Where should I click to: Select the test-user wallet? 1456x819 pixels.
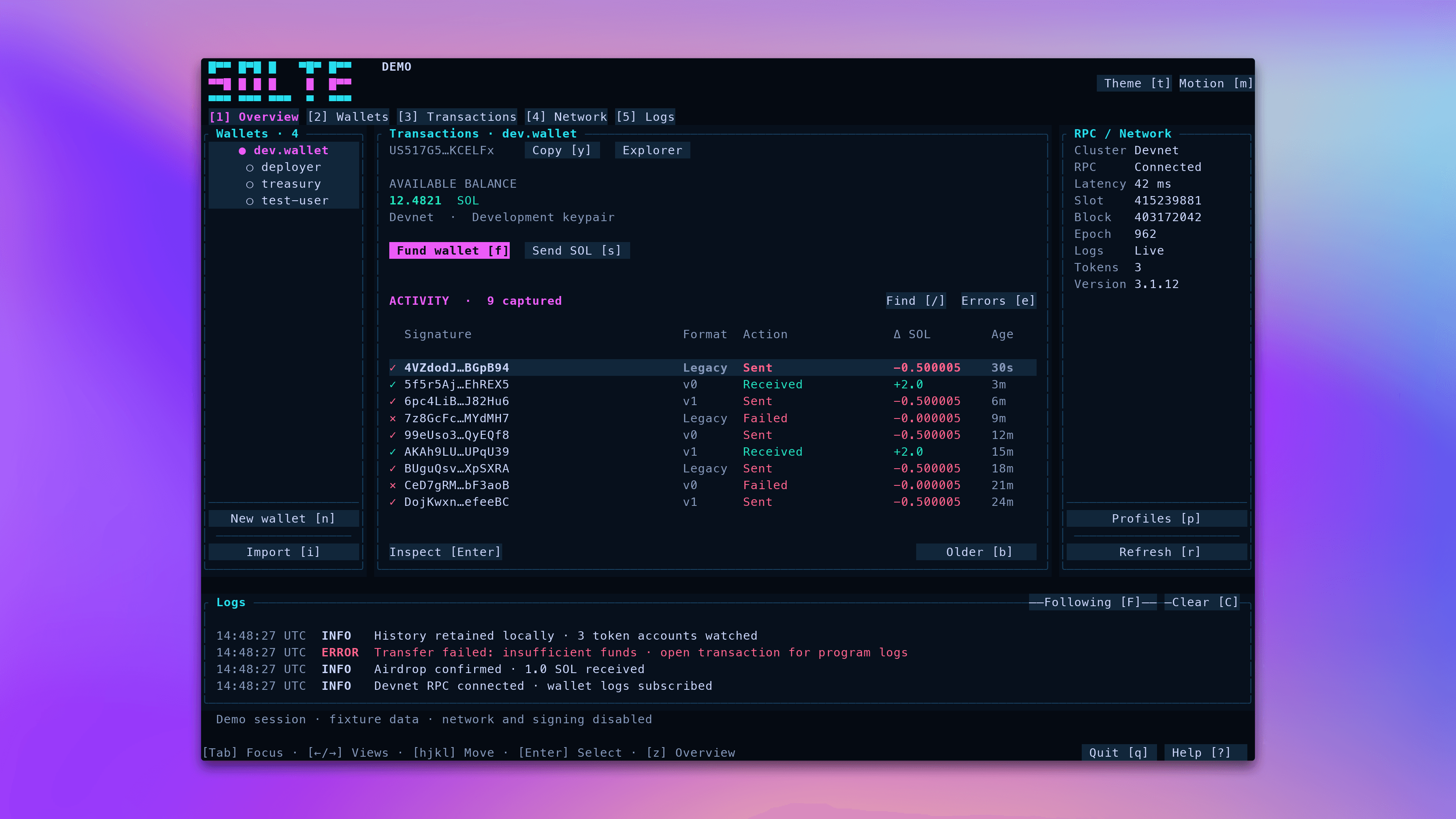(x=284, y=201)
